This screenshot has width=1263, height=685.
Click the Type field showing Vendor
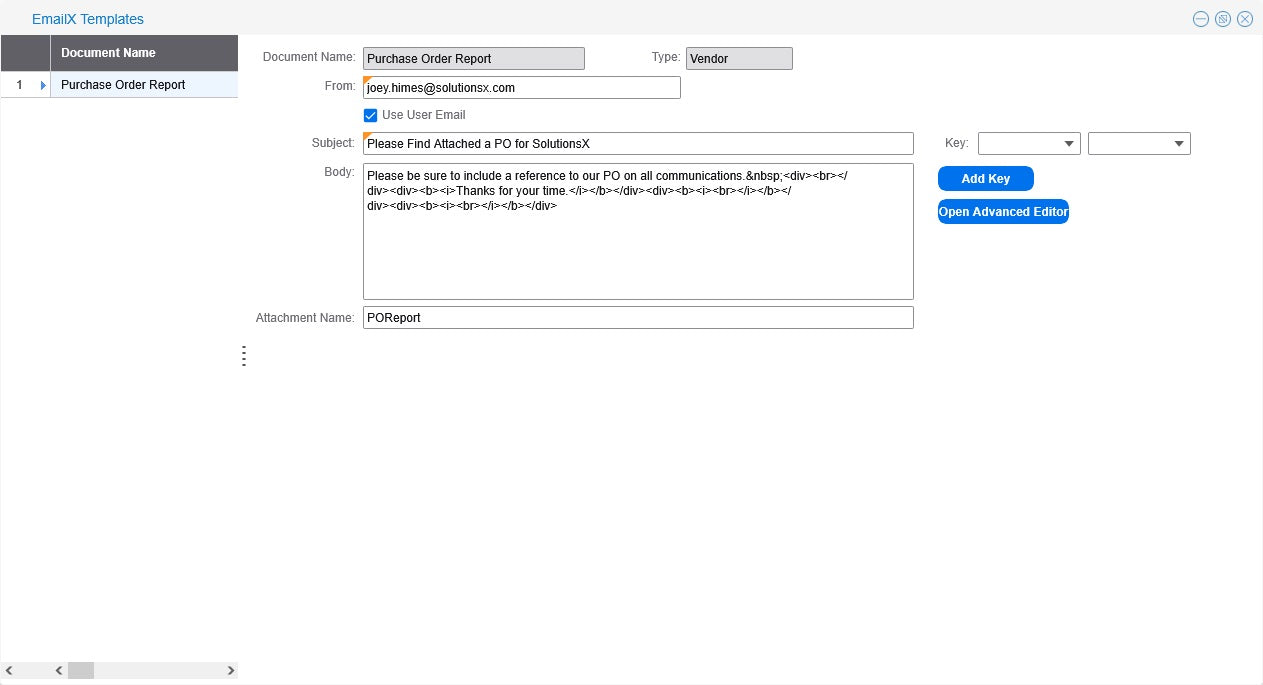tap(739, 59)
